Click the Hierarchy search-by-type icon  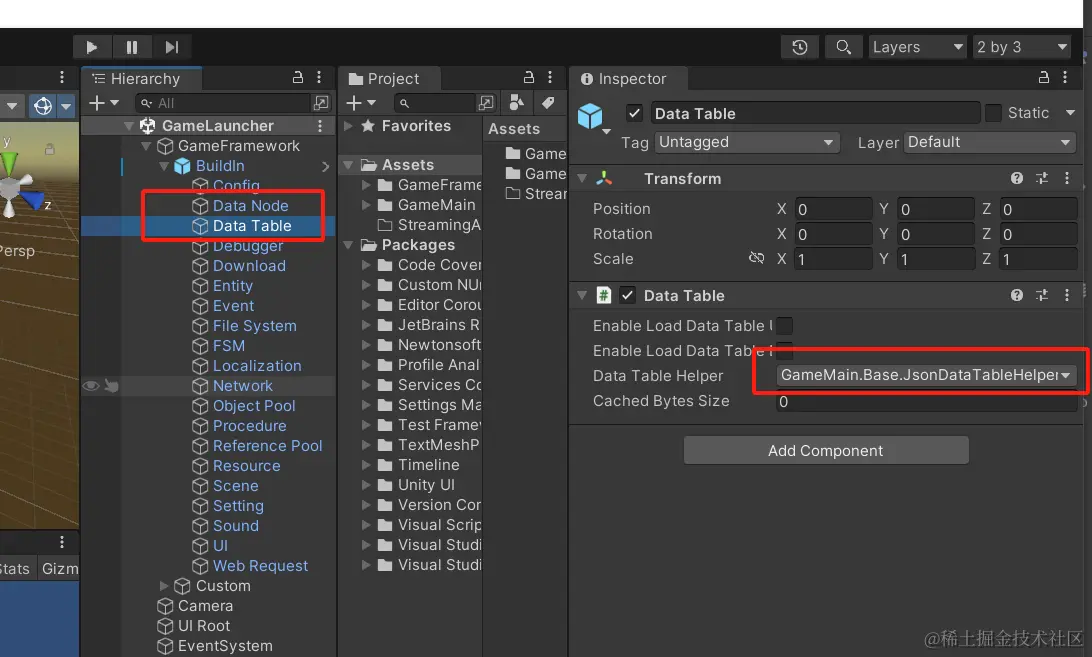[x=321, y=103]
